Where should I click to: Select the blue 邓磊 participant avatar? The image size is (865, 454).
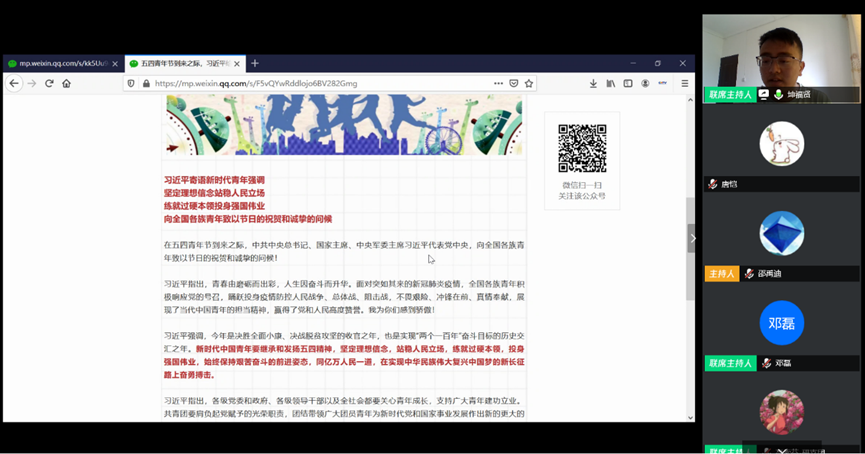[x=781, y=323]
